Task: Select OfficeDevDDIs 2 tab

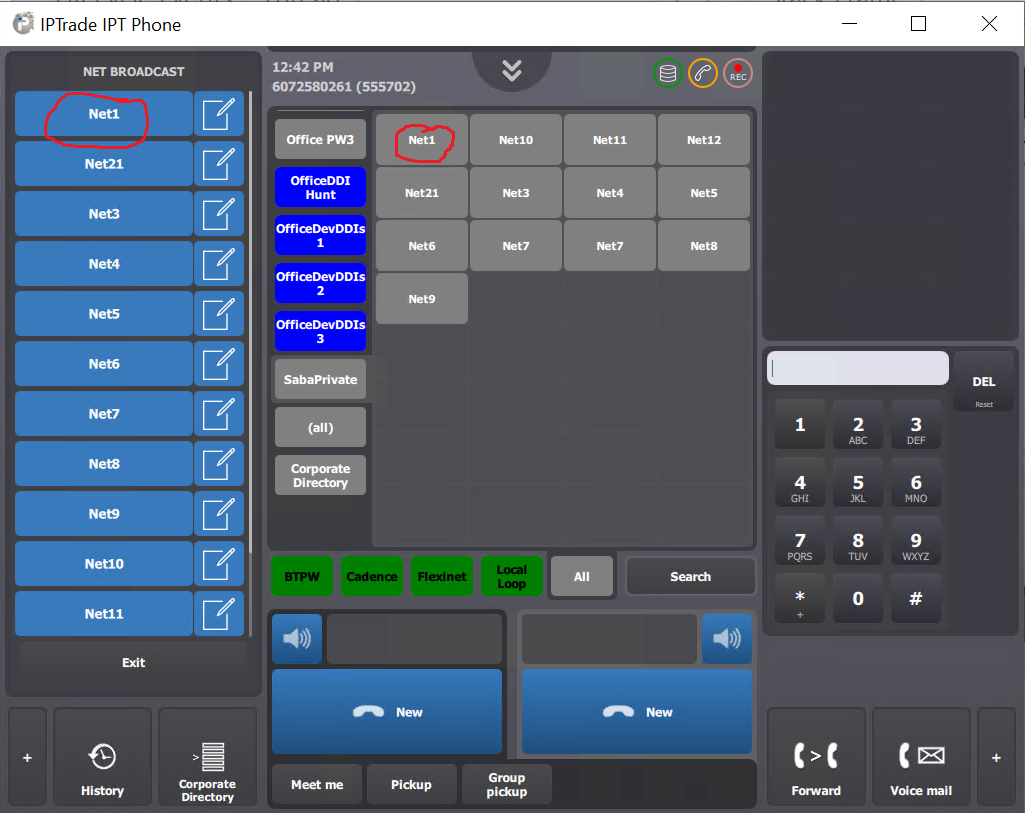Action: (320, 284)
